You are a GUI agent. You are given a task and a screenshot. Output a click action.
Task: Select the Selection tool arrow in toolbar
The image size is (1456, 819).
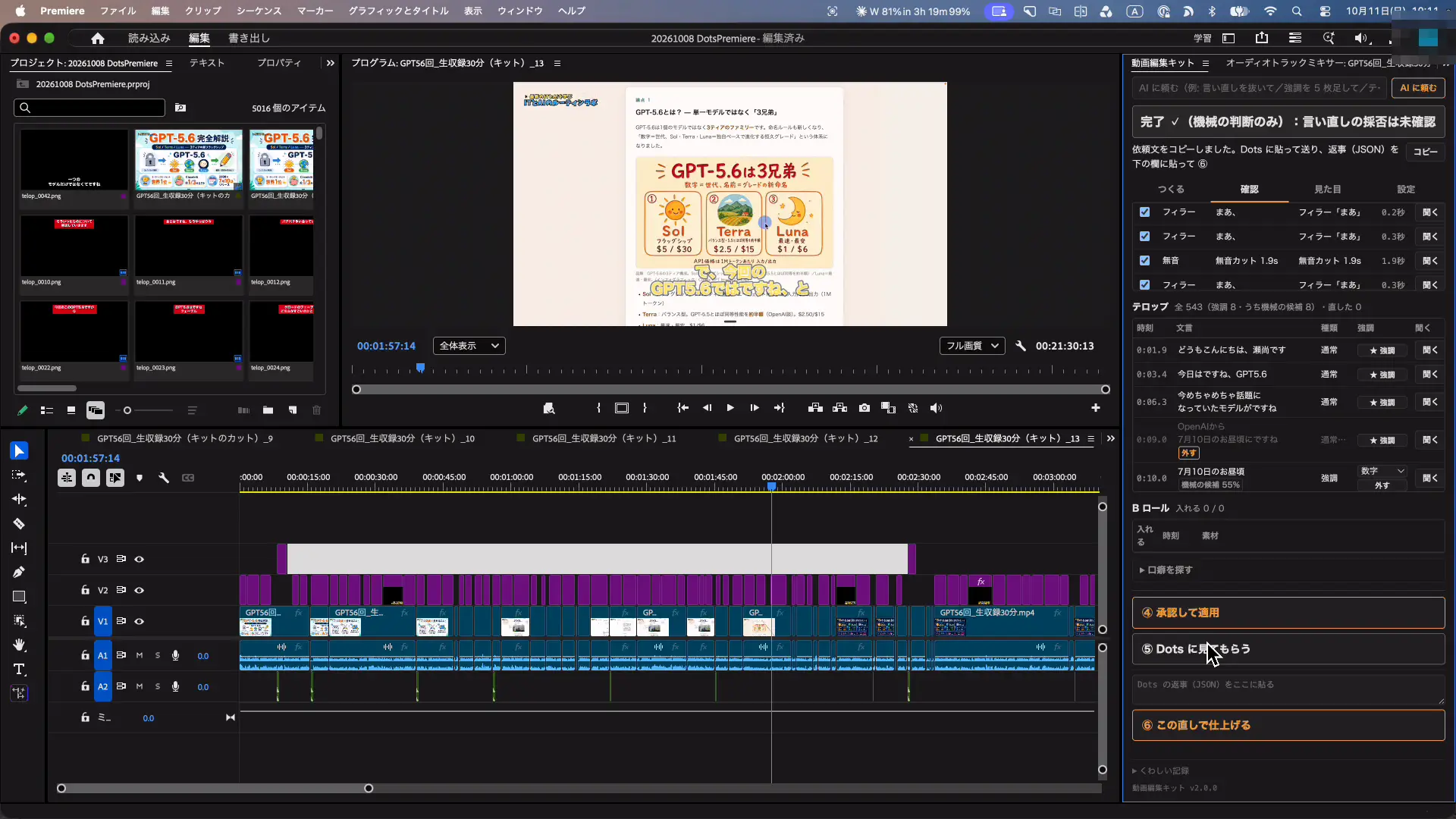click(19, 451)
